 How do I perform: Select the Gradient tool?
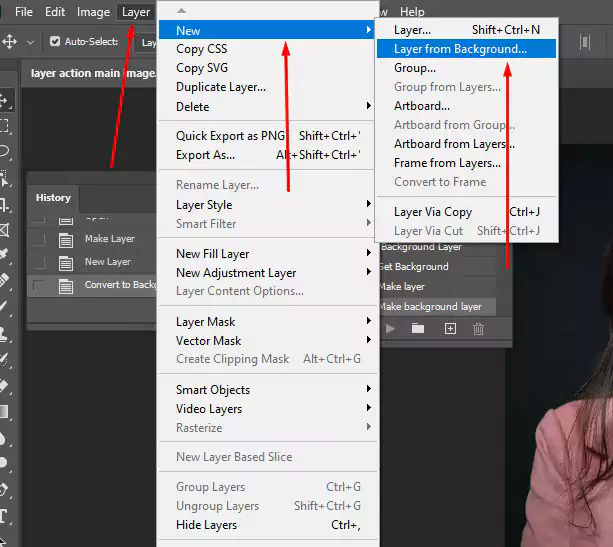pyautogui.click(x=4, y=411)
